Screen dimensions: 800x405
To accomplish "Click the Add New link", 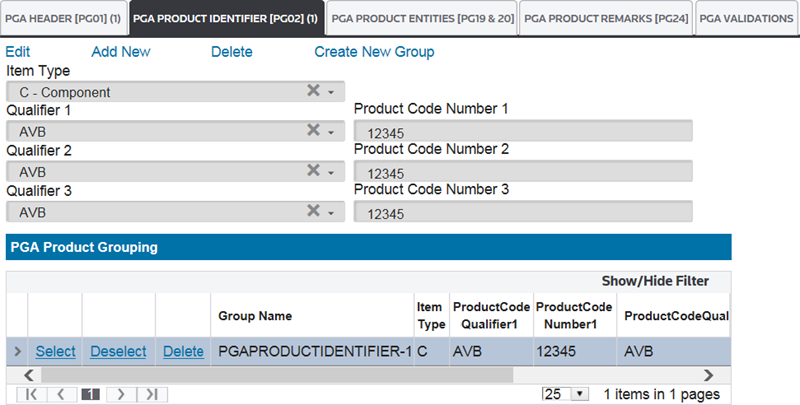I will [x=121, y=52].
